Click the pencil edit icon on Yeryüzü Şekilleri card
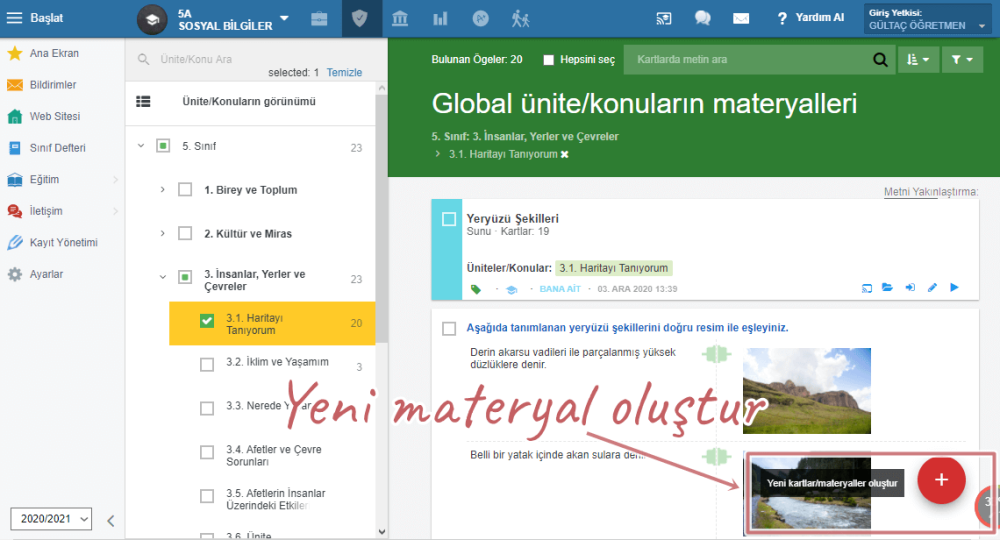The height and width of the screenshot is (540, 1000). tap(932, 288)
